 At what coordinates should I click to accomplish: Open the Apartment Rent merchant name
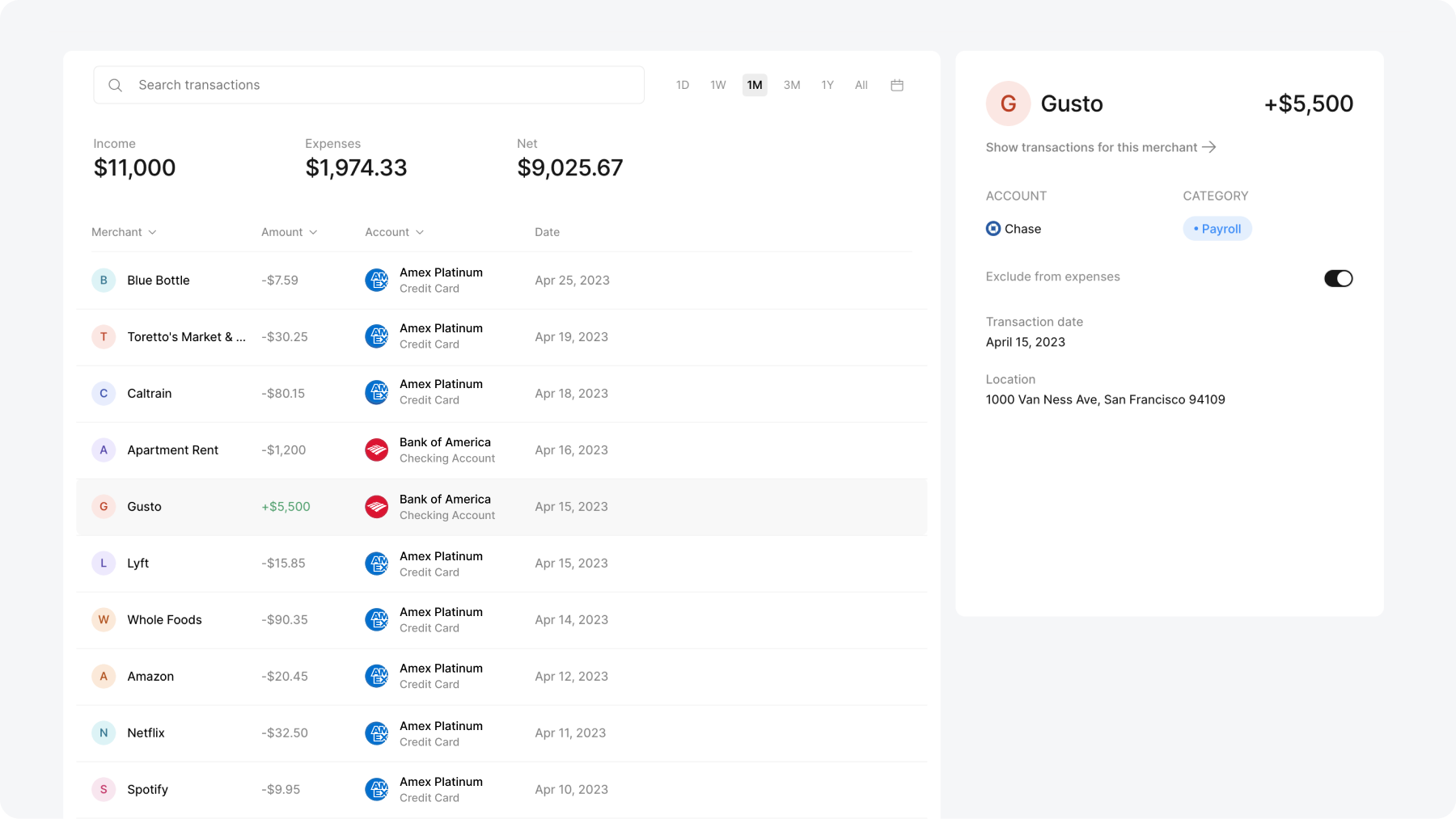pyautogui.click(x=173, y=450)
